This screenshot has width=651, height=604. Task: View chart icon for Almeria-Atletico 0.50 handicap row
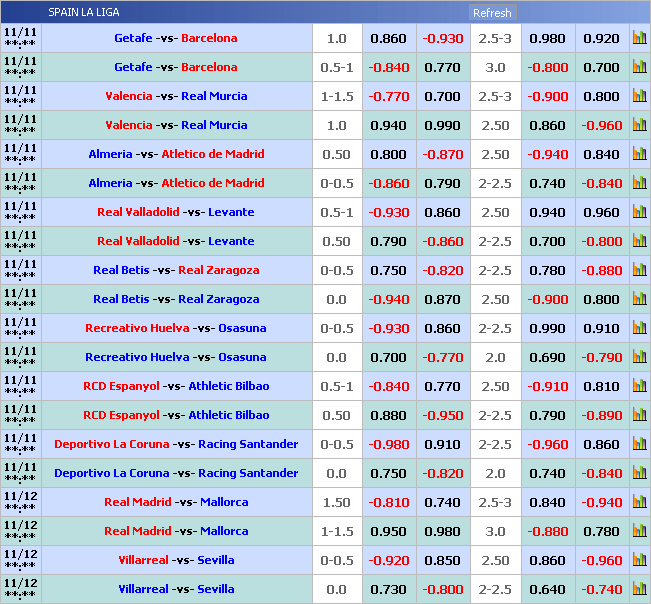coord(639,154)
